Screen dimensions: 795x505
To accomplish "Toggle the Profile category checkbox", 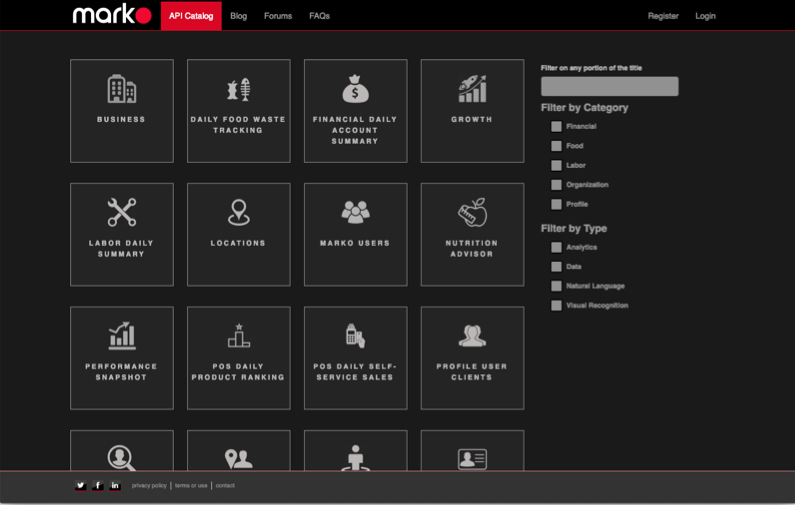I will coord(556,204).
